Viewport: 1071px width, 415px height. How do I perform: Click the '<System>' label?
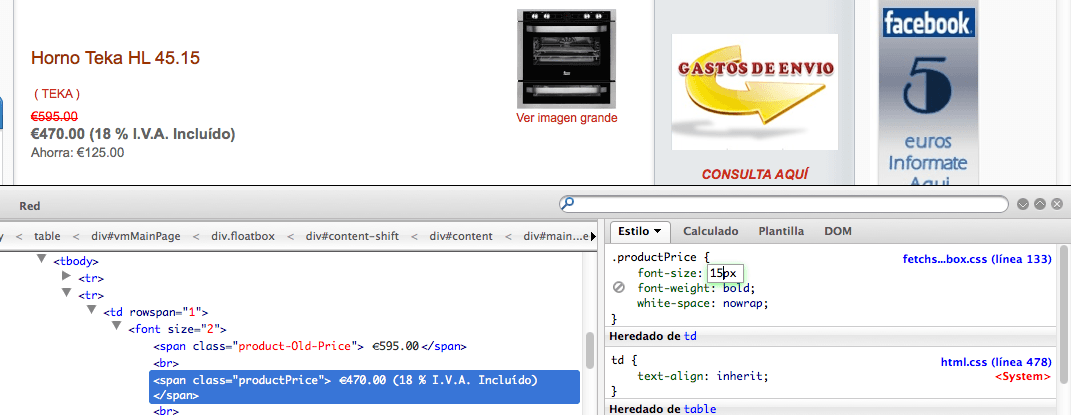[x=1023, y=376]
